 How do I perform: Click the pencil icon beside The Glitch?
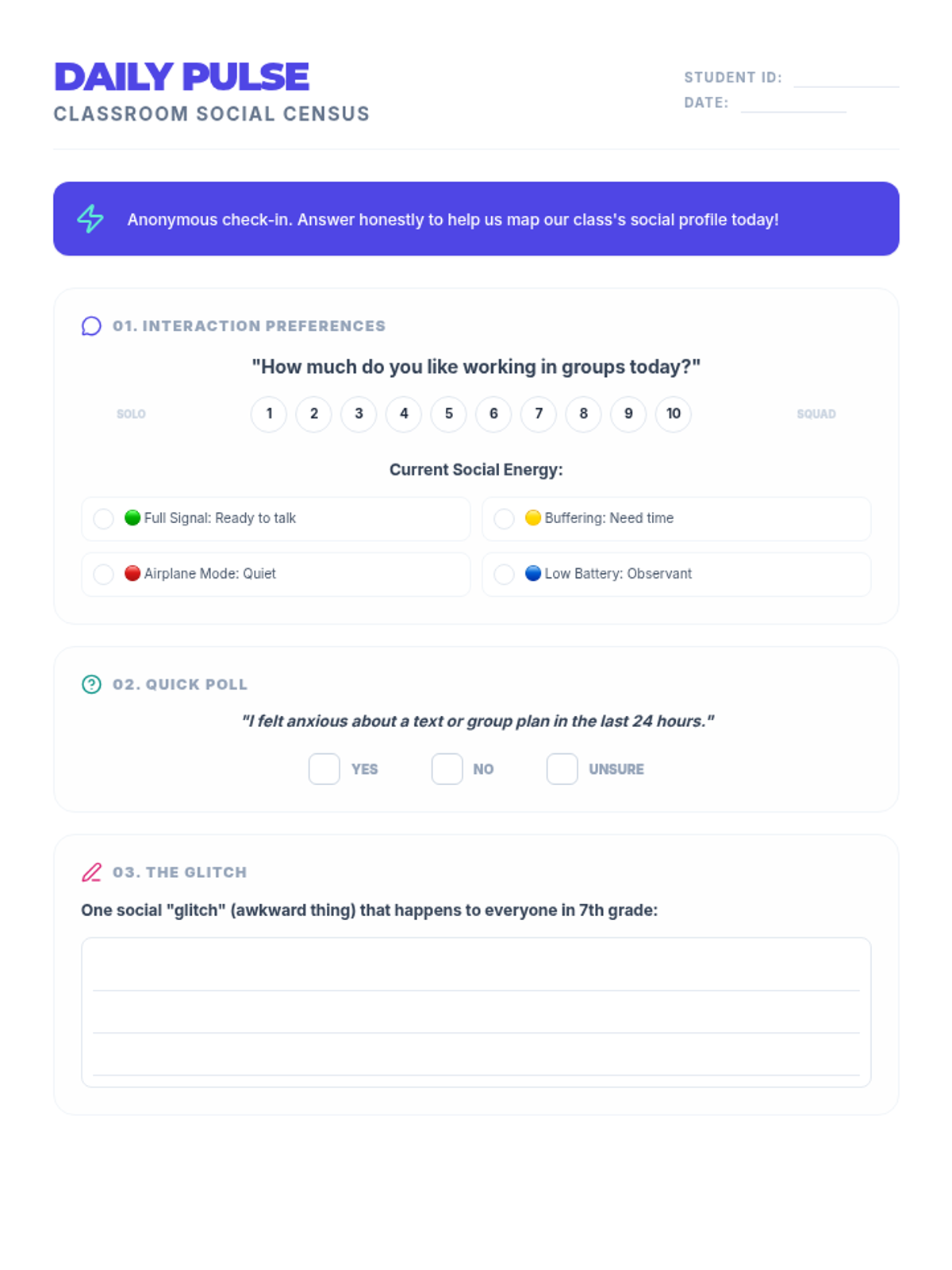pyautogui.click(x=91, y=872)
